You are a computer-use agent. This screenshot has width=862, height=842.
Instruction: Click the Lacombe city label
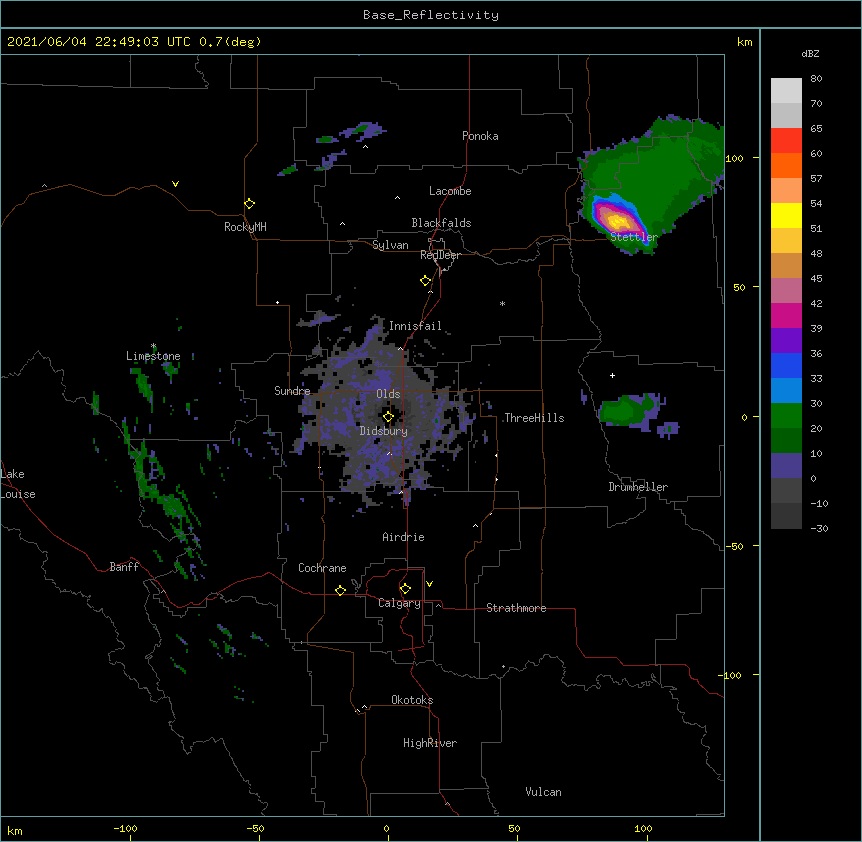450,191
